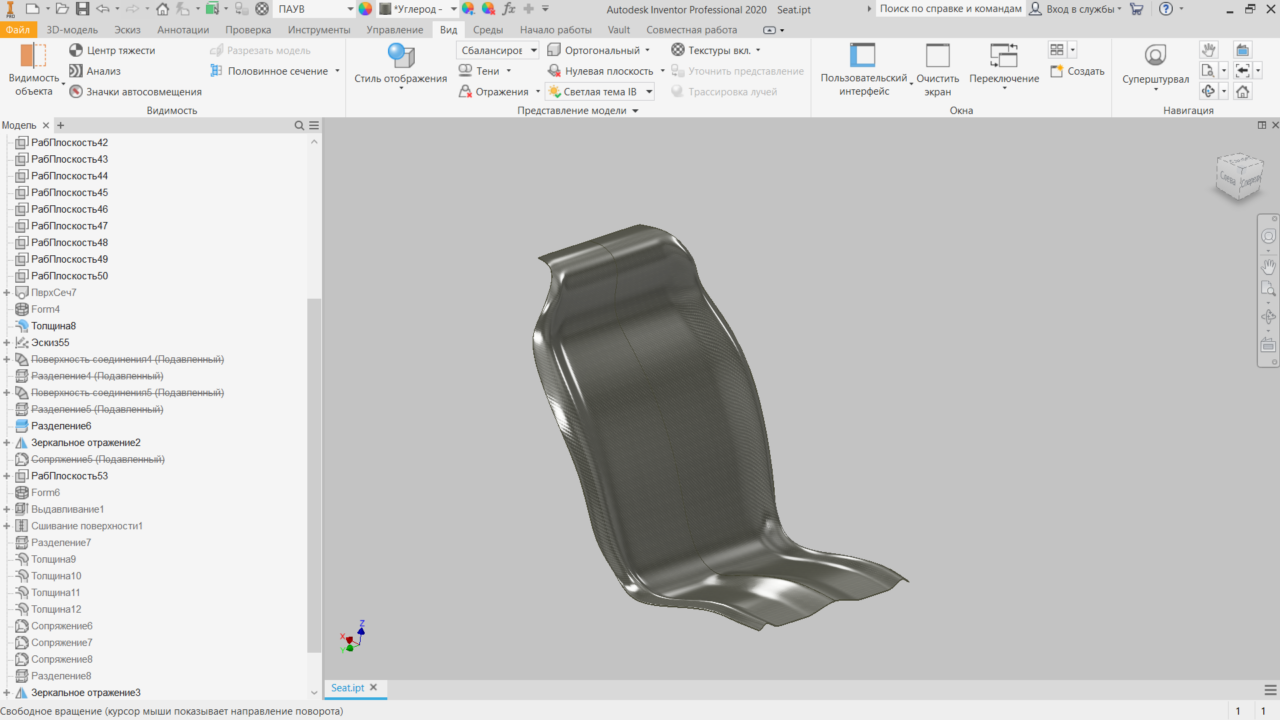Screen dimensions: 1280x720
Task: Click Значки автосовмещения icon
Action: tap(76, 92)
